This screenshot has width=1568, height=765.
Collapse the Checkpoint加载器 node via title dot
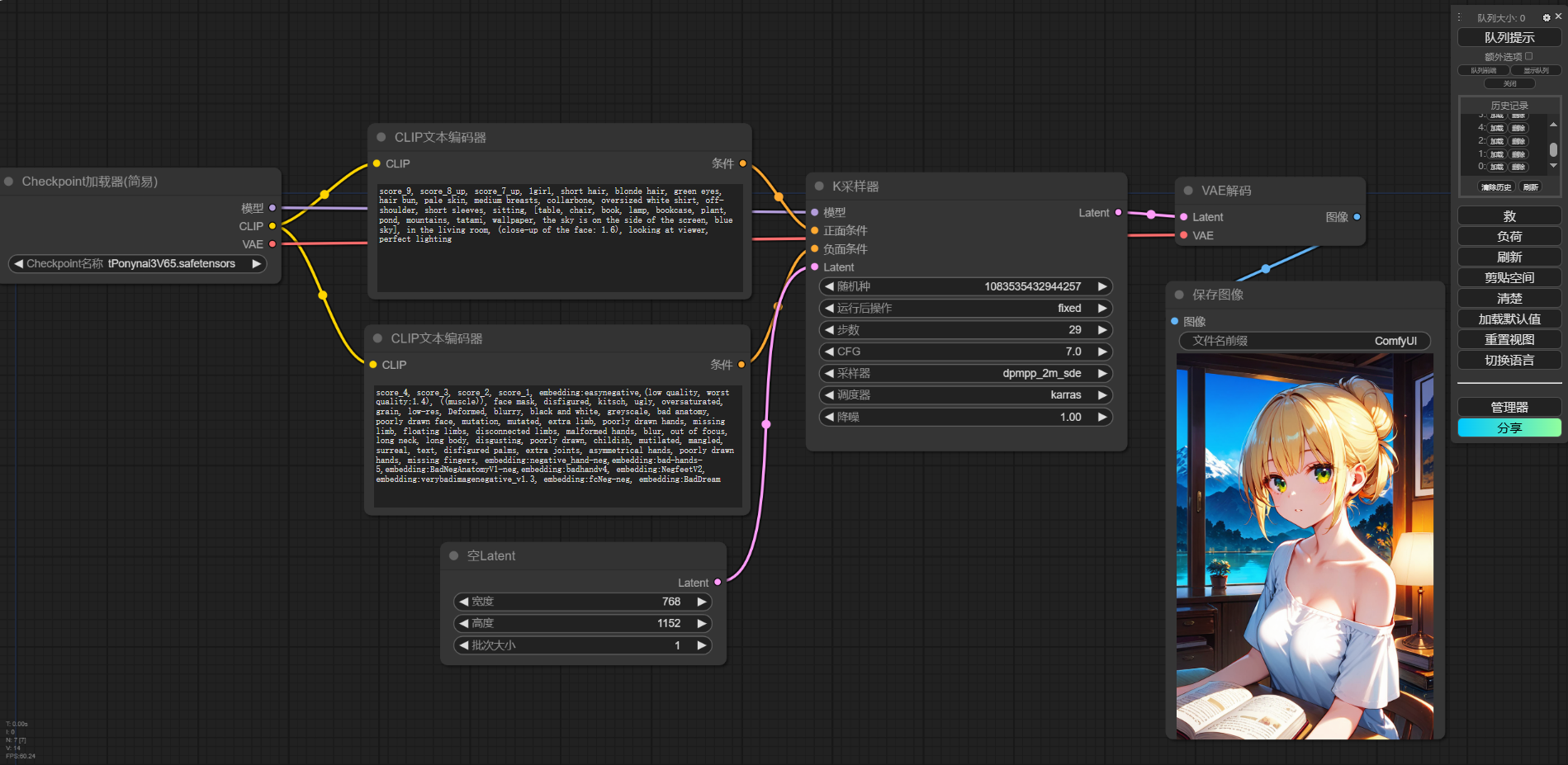(x=8, y=182)
